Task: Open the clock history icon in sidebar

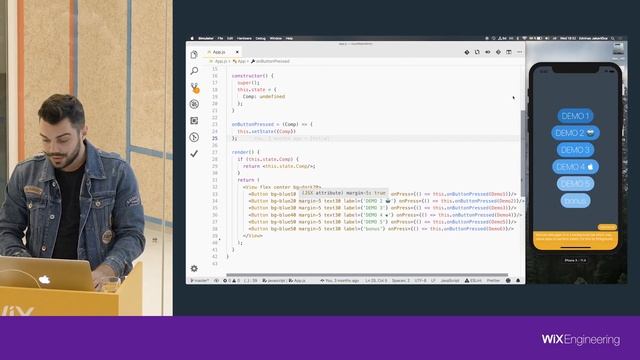Action: click(194, 137)
